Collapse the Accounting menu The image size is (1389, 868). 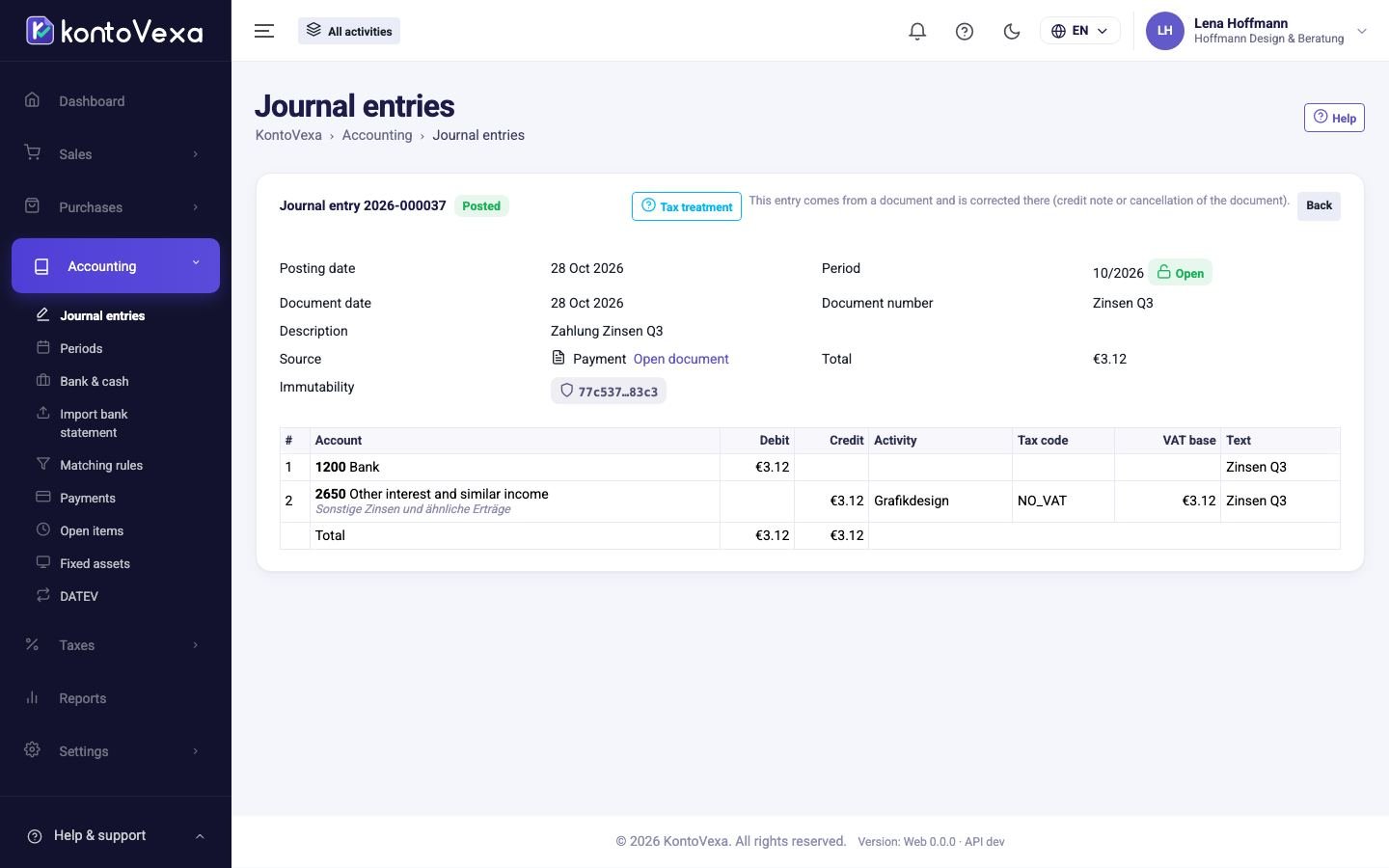pos(116,266)
